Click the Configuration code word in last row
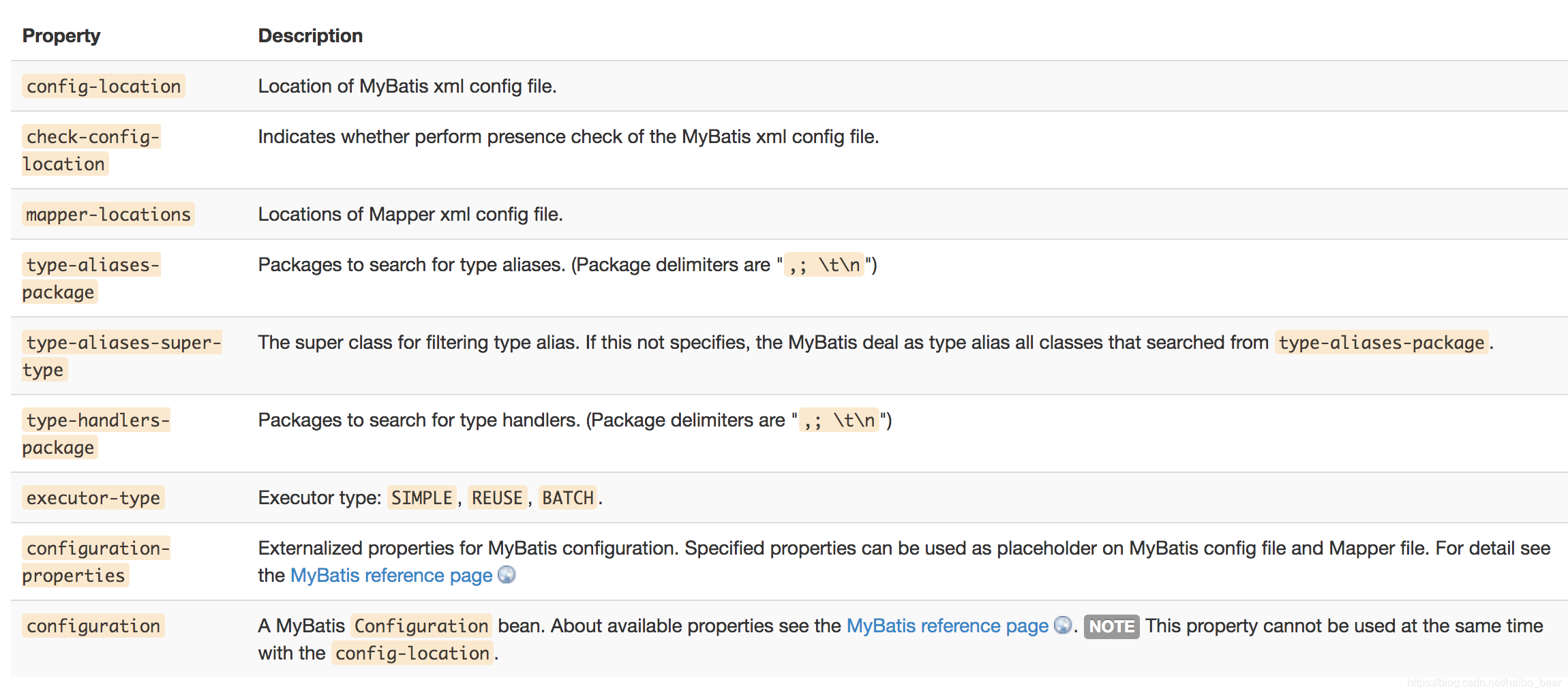1568x695 pixels. (421, 626)
